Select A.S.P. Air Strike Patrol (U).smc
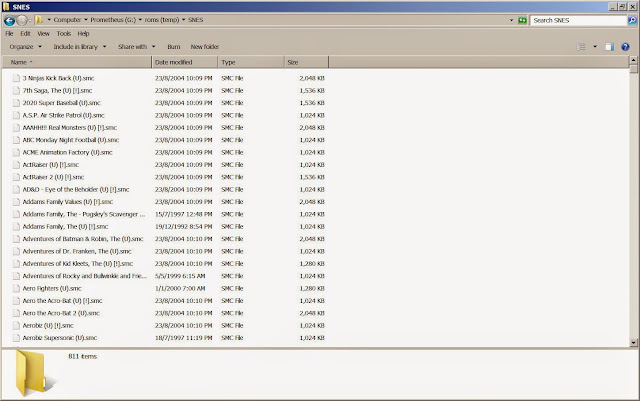 (x=64, y=115)
